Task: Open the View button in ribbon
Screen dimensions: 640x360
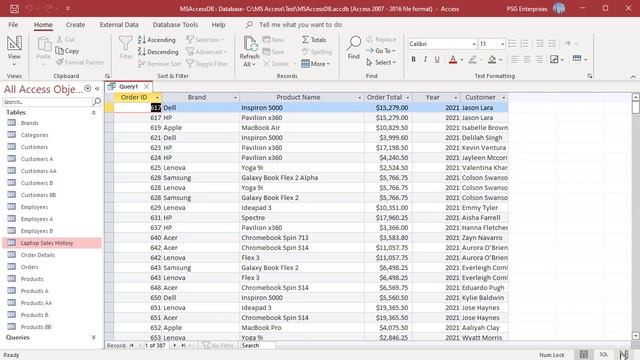Action: (14, 51)
